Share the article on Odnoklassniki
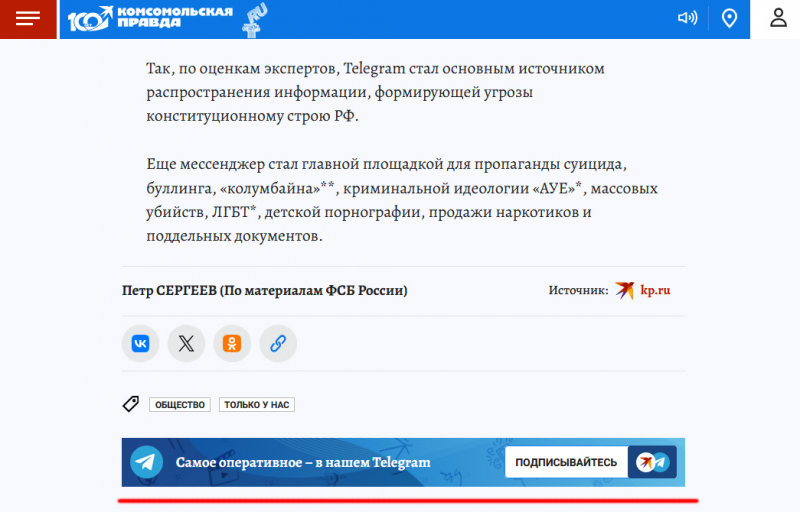The image size is (800, 512). 232,343
